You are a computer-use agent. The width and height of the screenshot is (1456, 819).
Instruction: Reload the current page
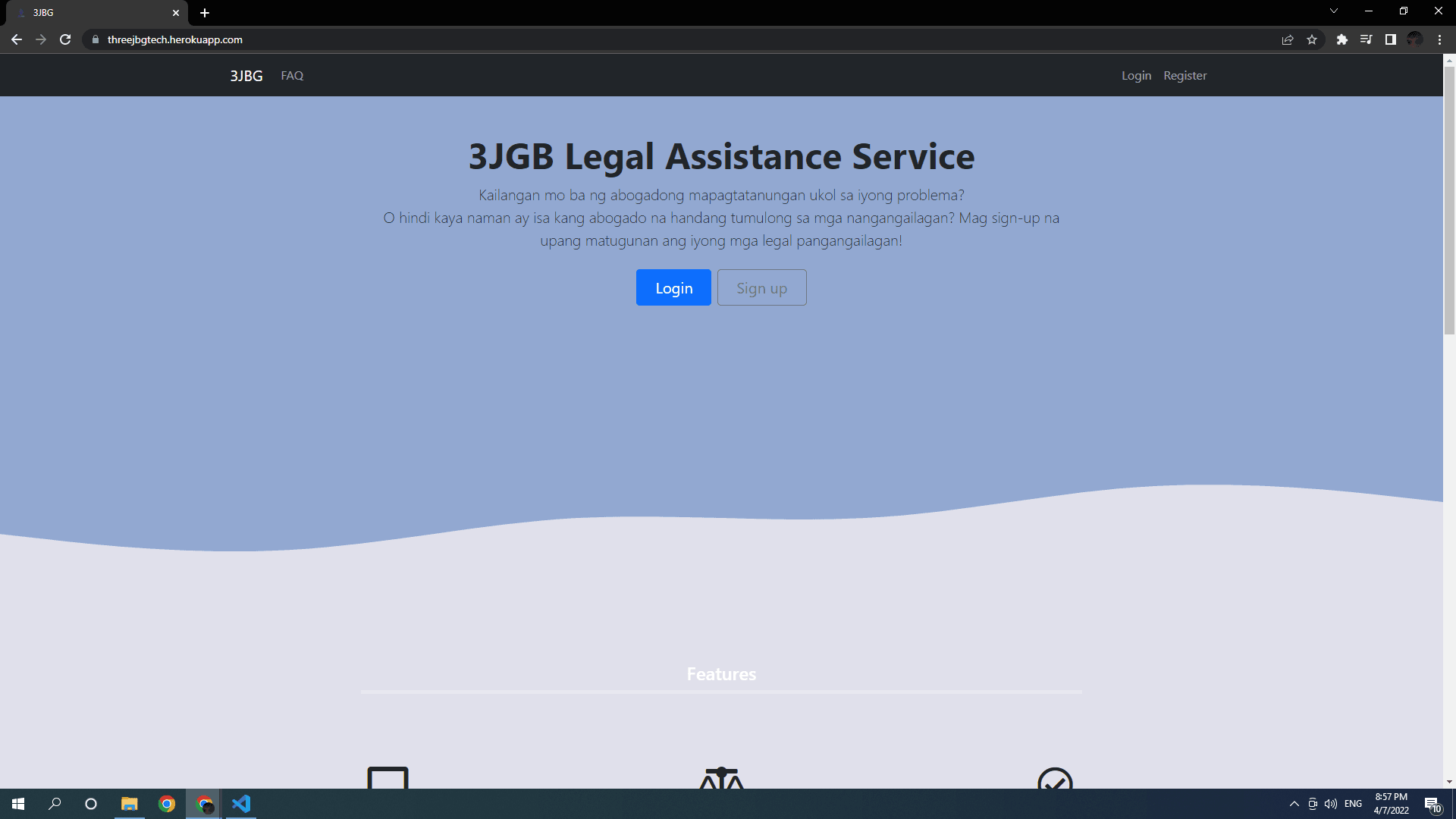(65, 39)
